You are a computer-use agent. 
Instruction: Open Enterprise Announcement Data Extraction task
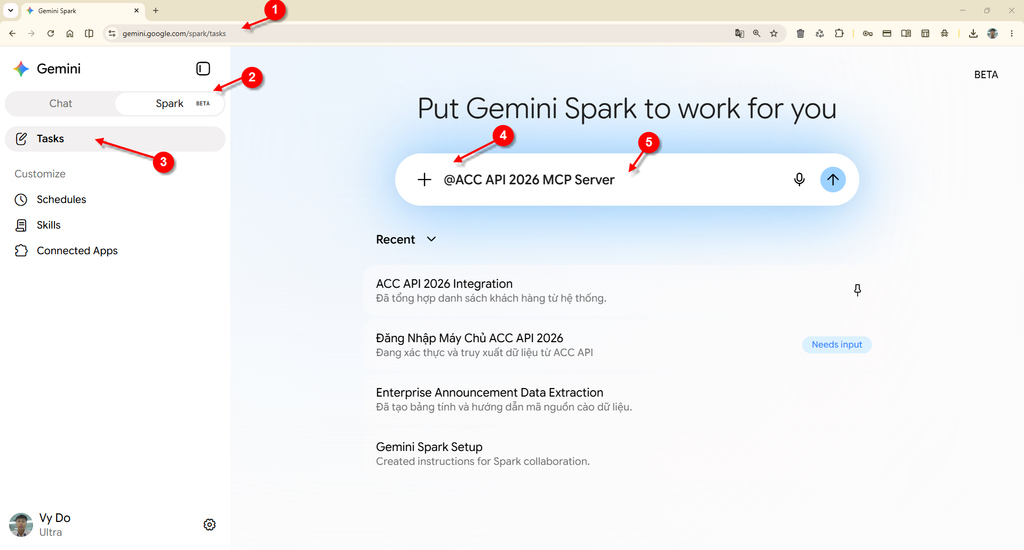(619, 399)
